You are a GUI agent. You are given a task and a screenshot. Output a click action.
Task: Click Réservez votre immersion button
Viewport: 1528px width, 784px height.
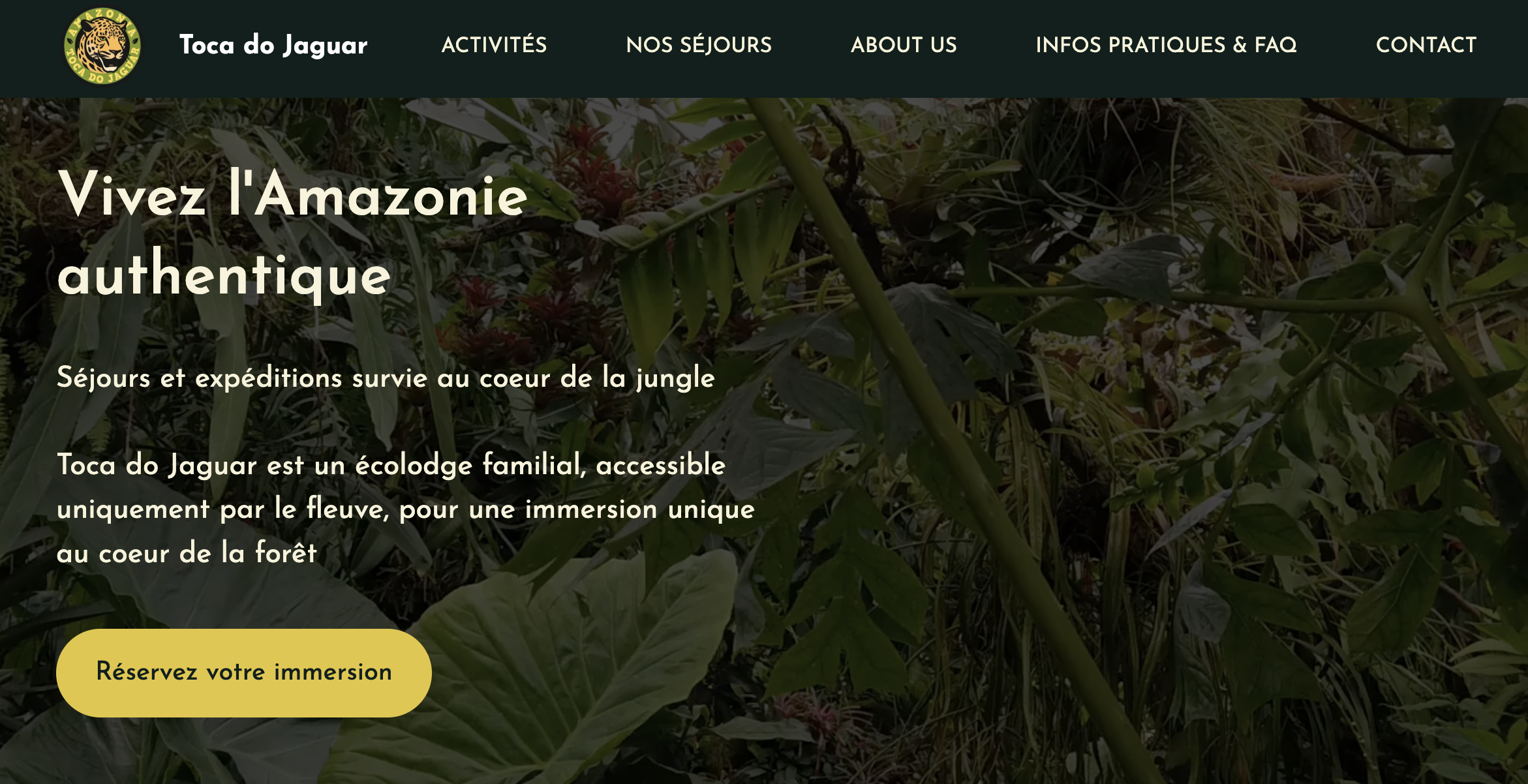tap(244, 672)
